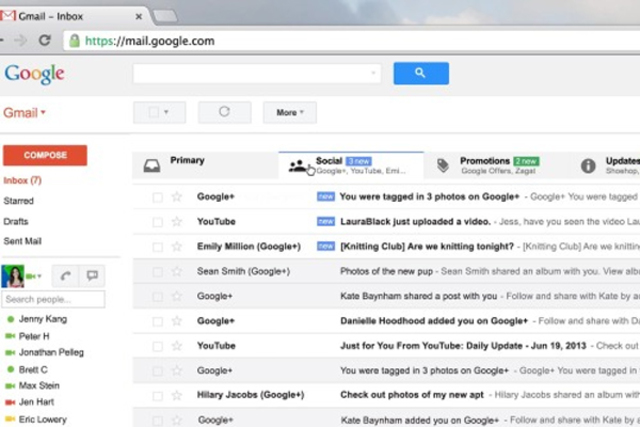Open the chat status dropdown beside profile photo
The width and height of the screenshot is (640, 427).
(x=39, y=276)
